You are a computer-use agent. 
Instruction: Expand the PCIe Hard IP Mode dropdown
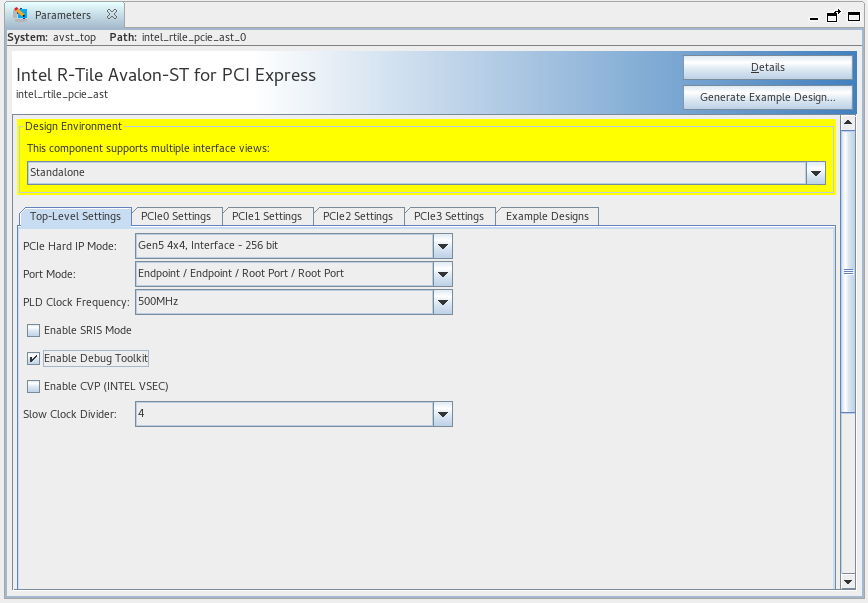[x=443, y=246]
